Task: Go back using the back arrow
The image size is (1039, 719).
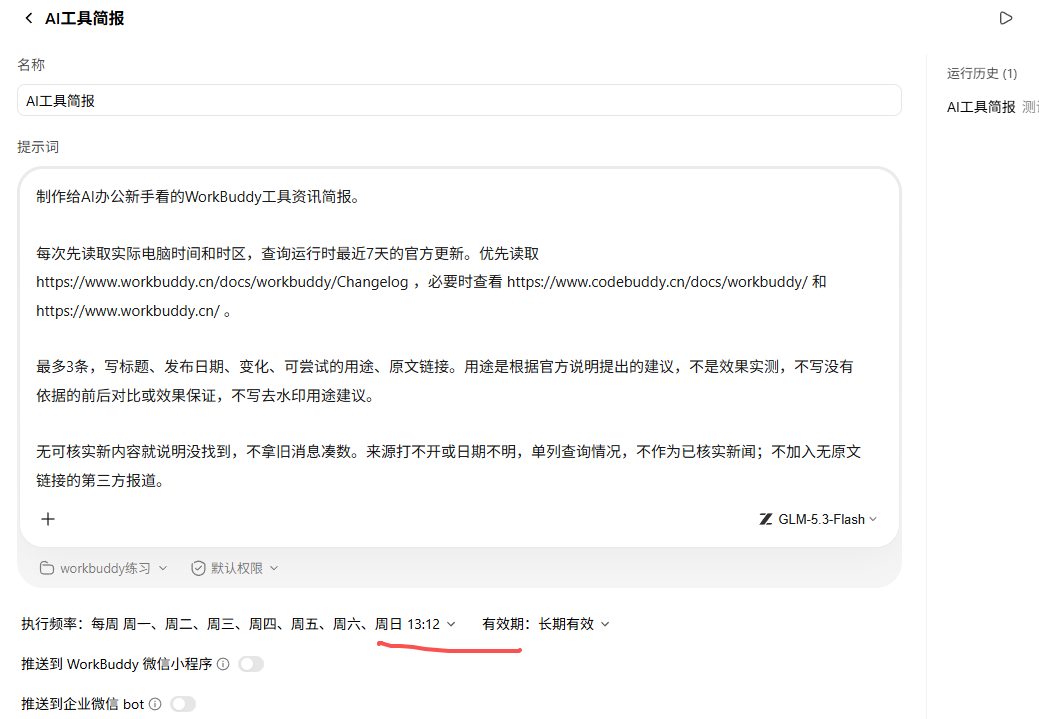Action: pos(28,19)
